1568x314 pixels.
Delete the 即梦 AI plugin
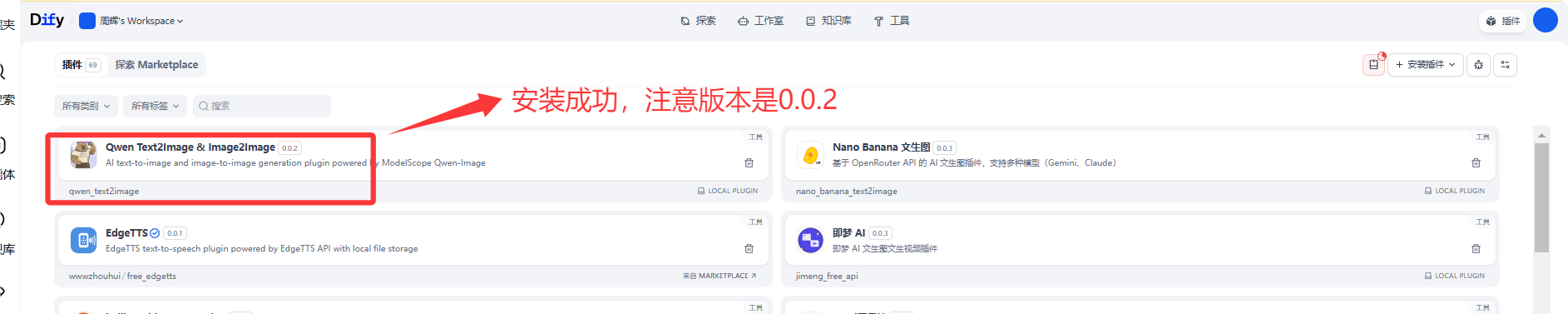click(x=1476, y=249)
